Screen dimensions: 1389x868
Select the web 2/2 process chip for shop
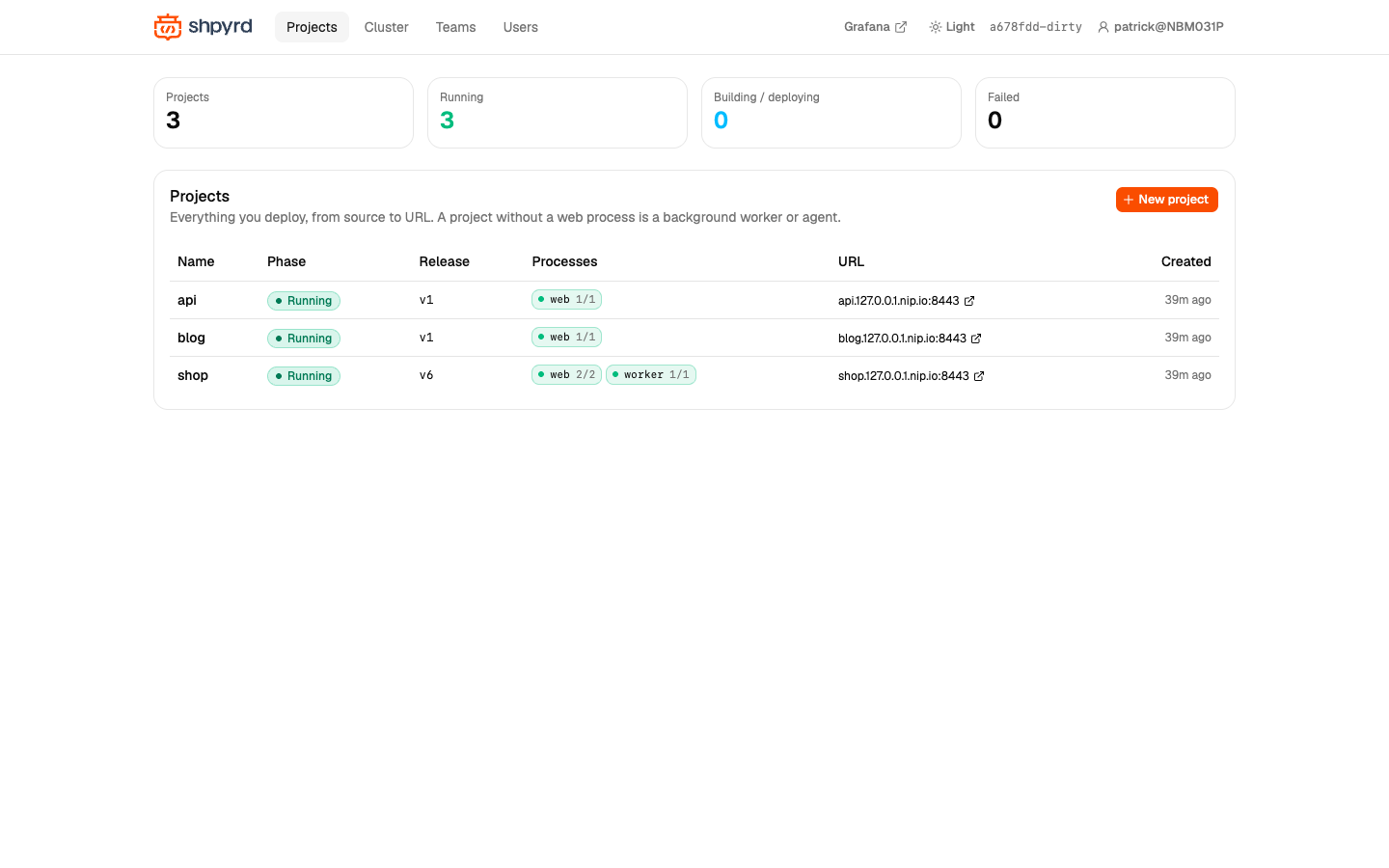pyautogui.click(x=567, y=375)
